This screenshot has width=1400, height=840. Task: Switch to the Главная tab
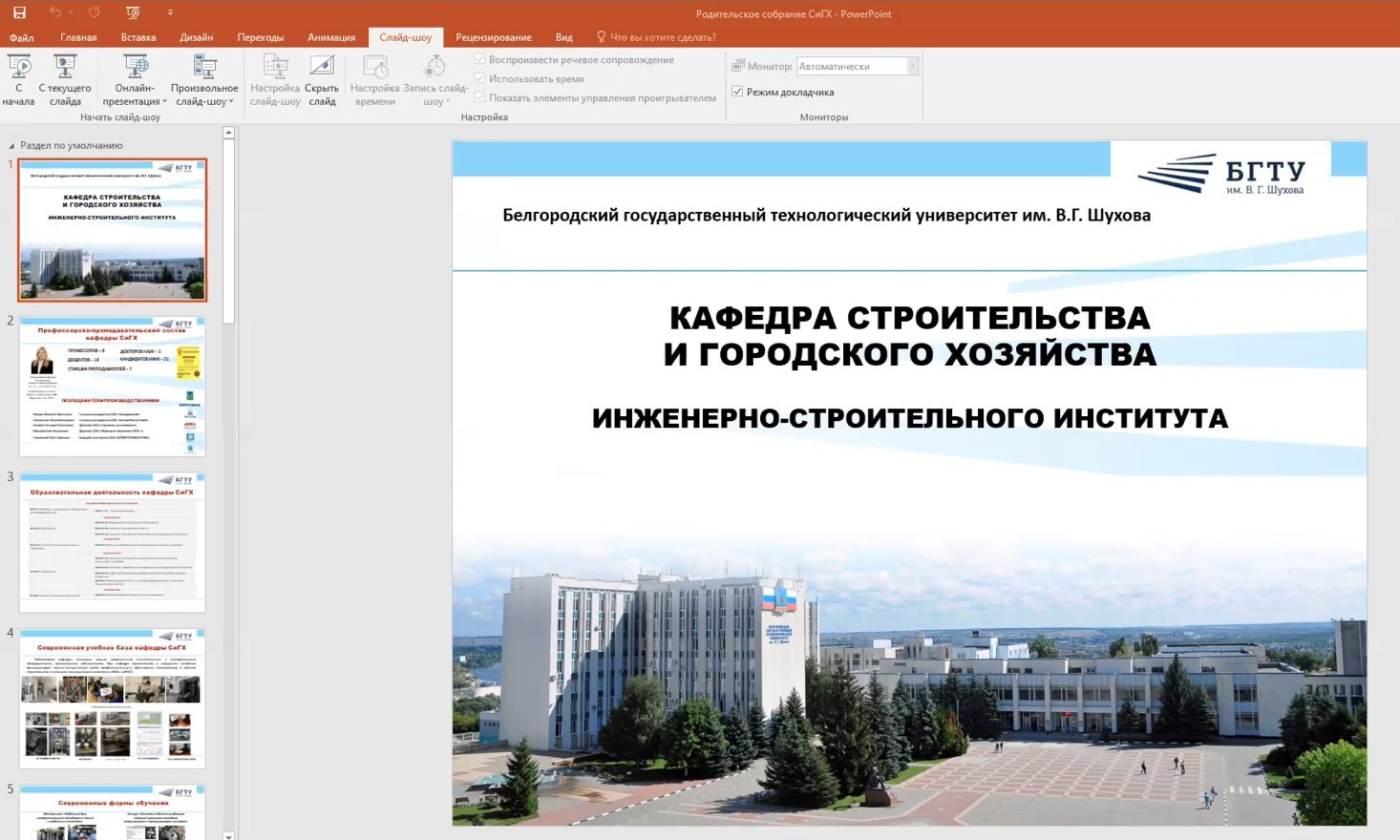pos(78,37)
